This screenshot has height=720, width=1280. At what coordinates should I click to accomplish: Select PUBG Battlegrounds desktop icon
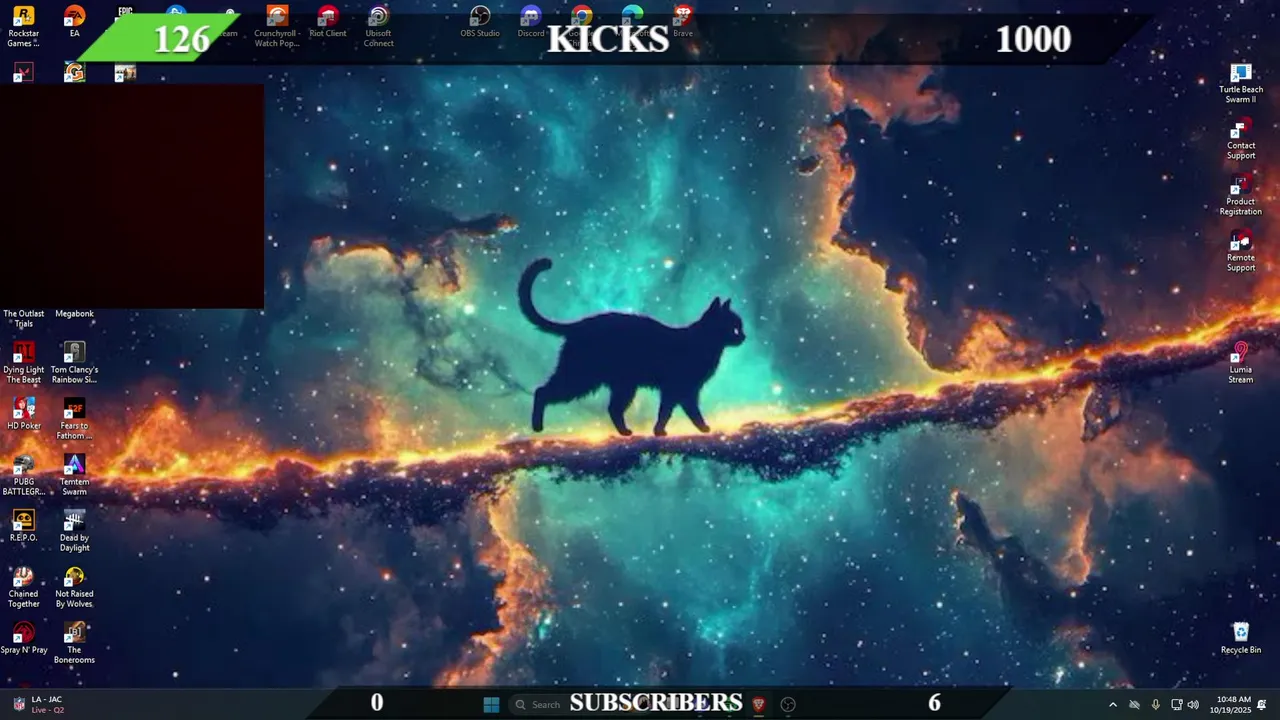point(23,475)
